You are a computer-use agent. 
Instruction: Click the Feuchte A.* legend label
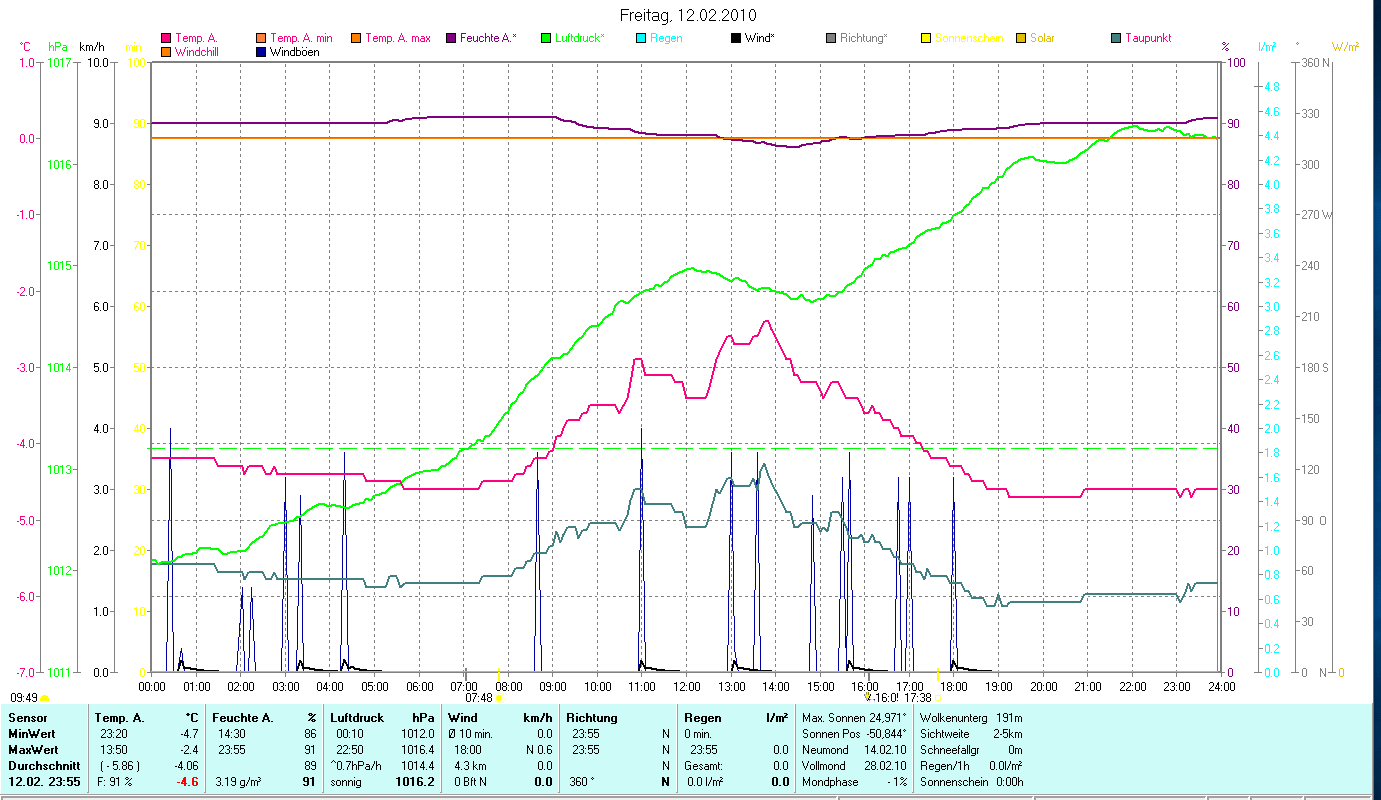488,38
